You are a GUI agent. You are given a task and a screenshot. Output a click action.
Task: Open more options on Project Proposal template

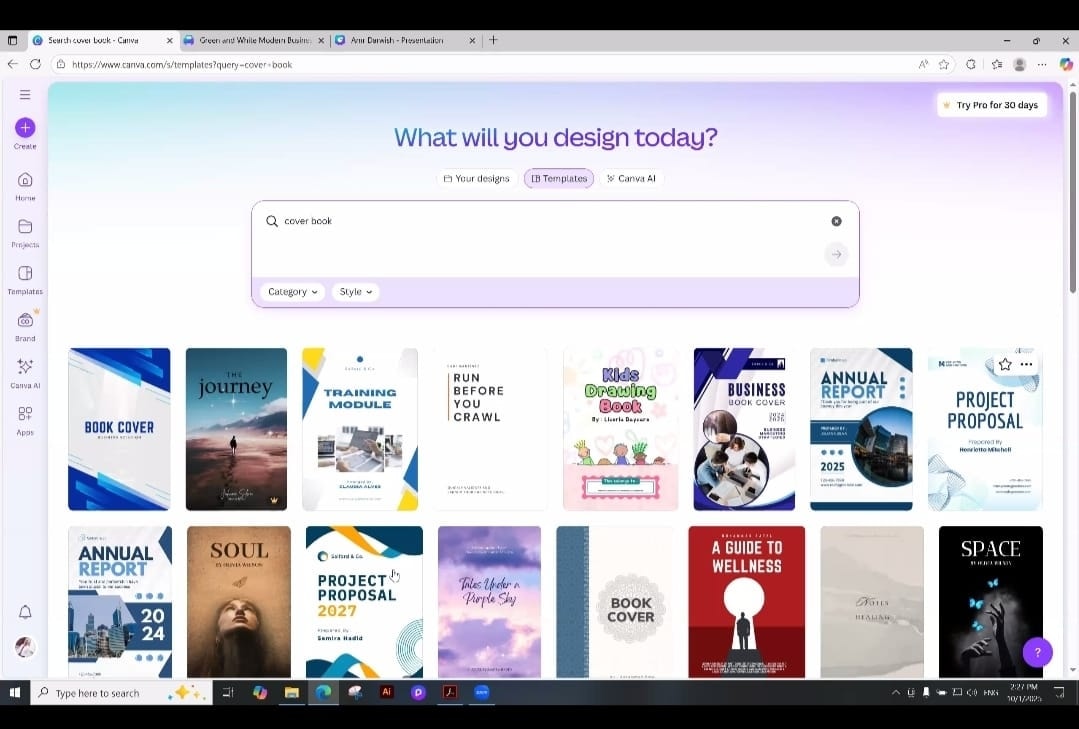pos(1027,365)
